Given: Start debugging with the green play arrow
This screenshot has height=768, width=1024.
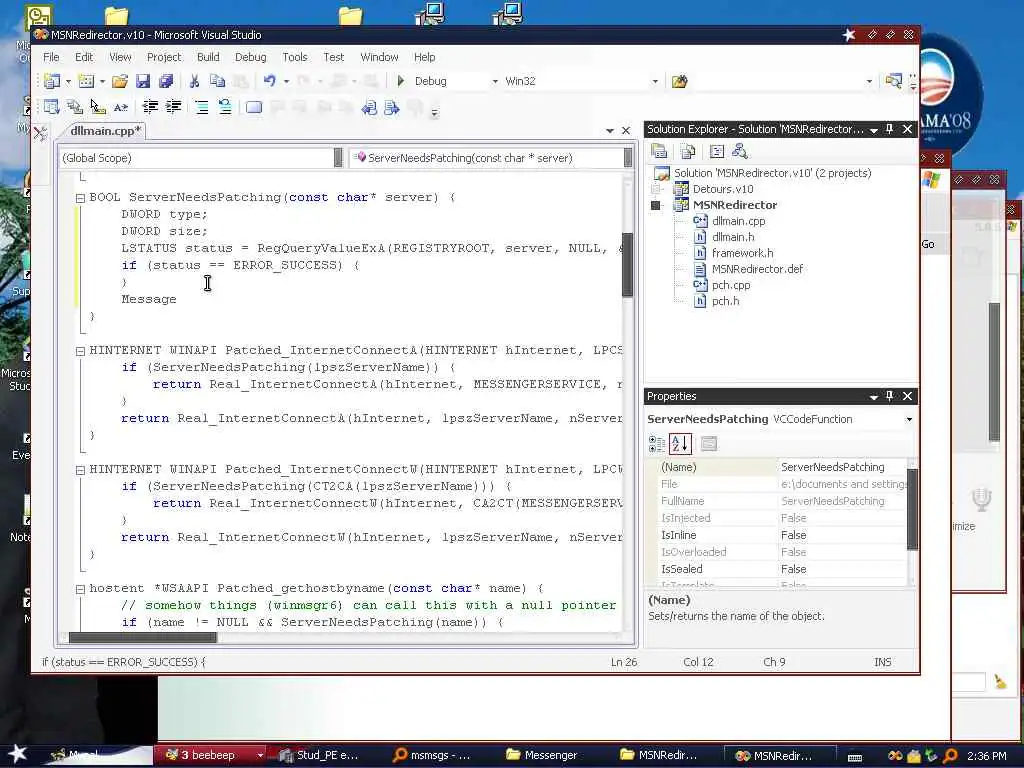Looking at the screenshot, I should 400,80.
